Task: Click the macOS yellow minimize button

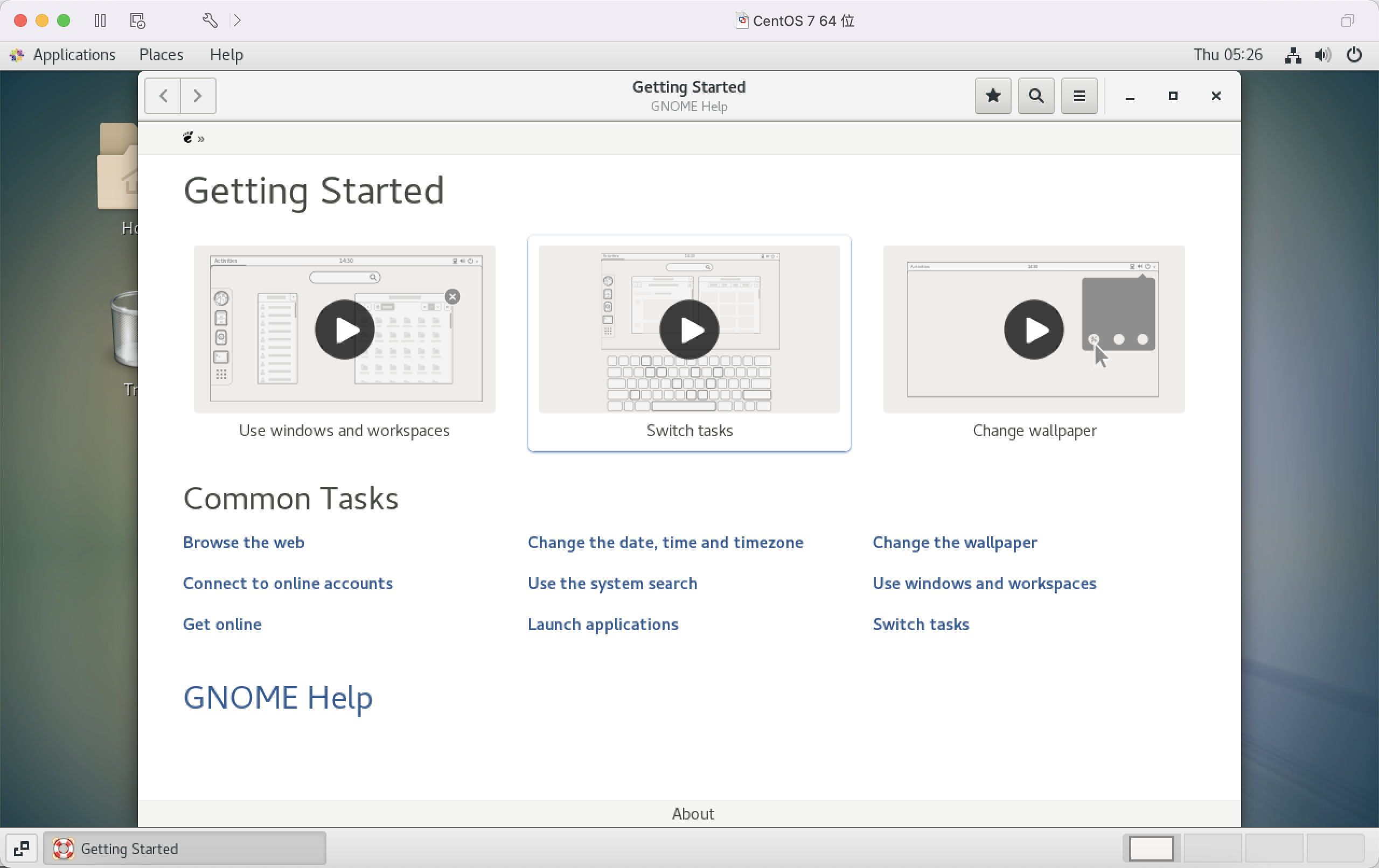Action: coord(42,20)
